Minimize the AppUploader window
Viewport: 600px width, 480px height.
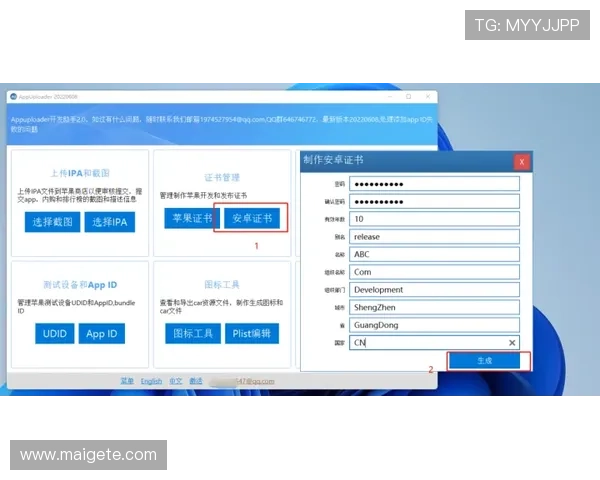coord(390,96)
